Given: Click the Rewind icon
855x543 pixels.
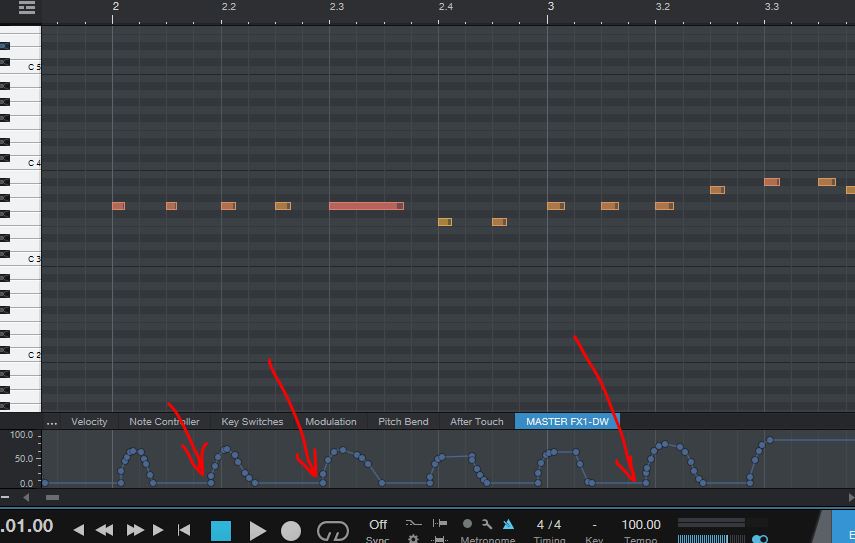Looking at the screenshot, I should tap(104, 530).
